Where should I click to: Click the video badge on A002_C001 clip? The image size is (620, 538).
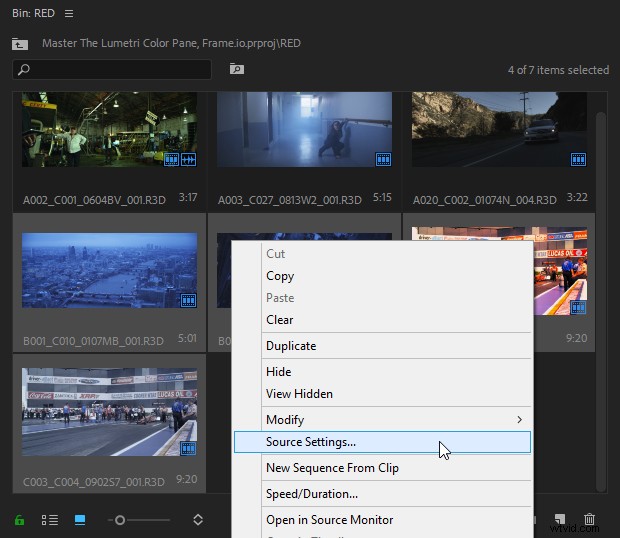coord(172,160)
